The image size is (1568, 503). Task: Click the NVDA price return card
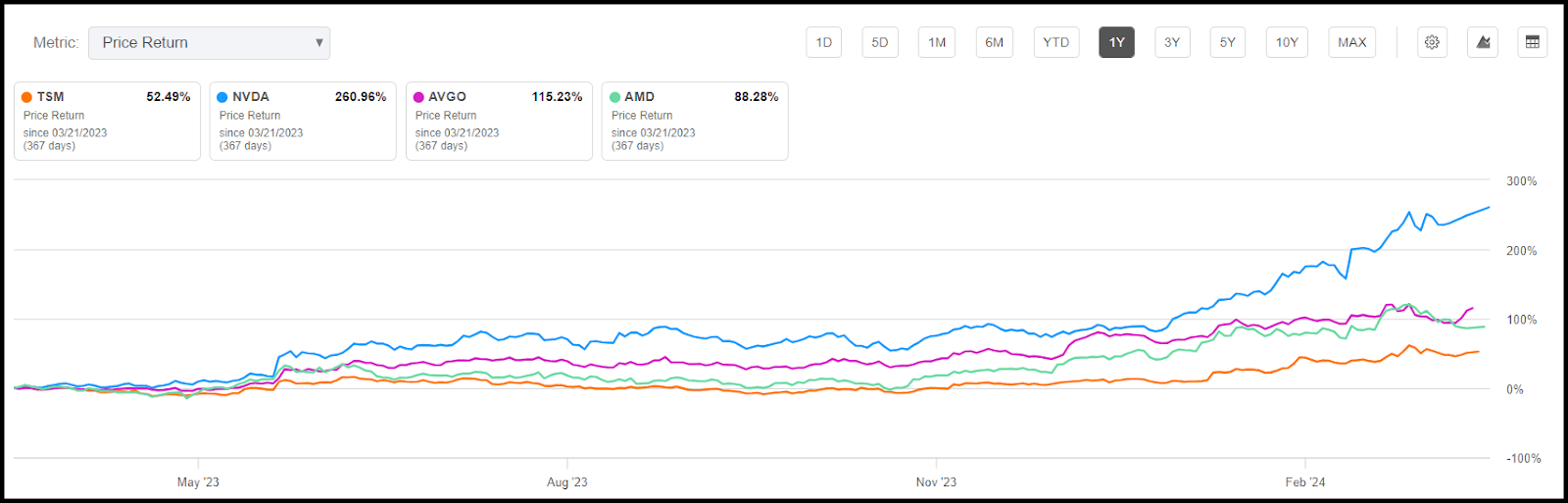point(302,121)
